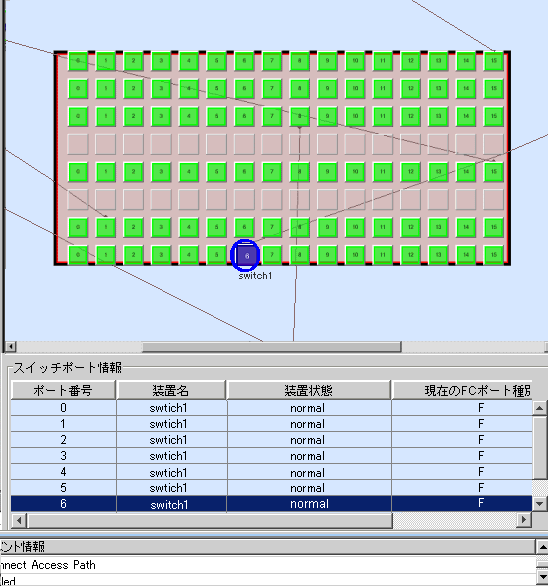Select port 5 in the bottom port row

[x=216, y=255]
